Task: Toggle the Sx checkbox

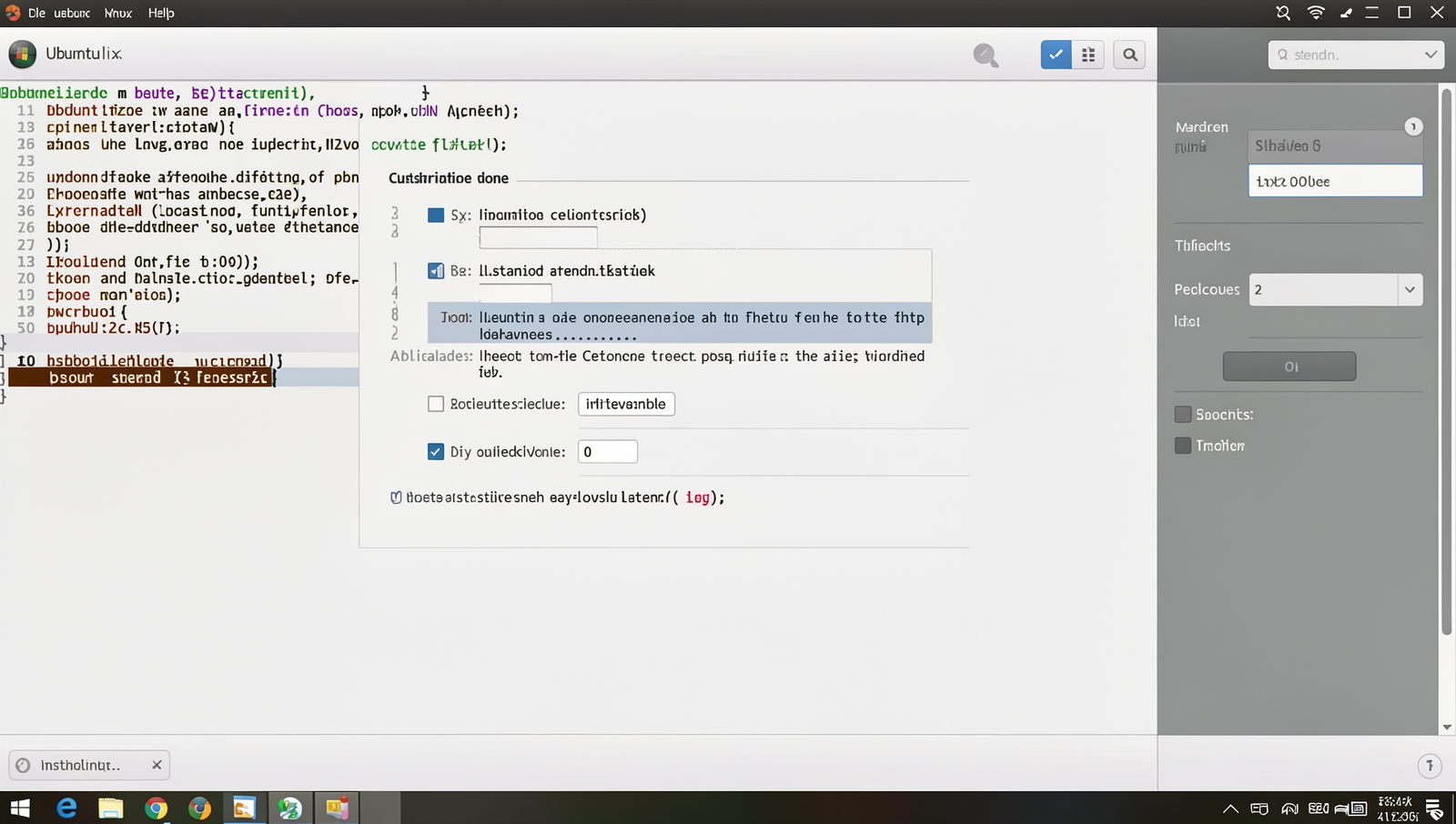Action: [436, 216]
